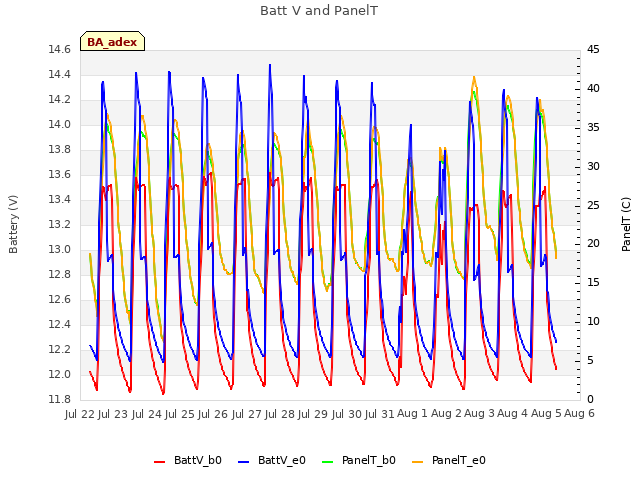Click the green PanelT_b0 legend swatch
Screen dimensions: 640x480
click(327, 462)
